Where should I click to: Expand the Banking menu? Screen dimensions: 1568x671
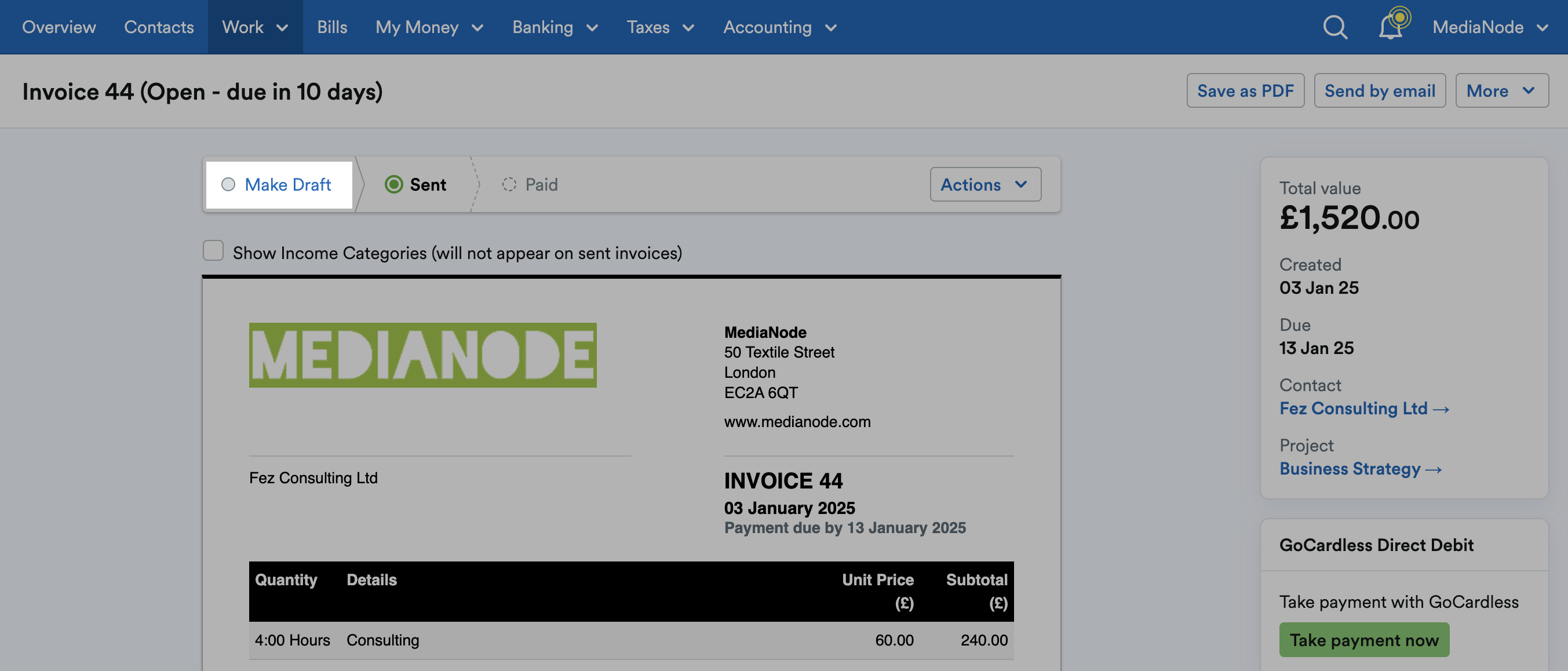tap(555, 27)
